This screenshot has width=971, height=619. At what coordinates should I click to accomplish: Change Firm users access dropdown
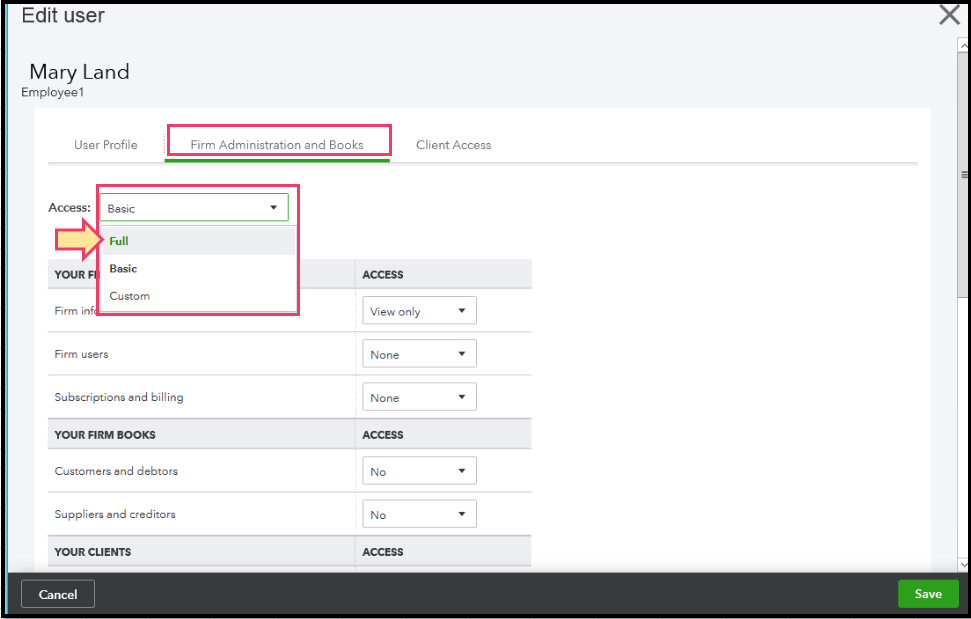pos(418,354)
